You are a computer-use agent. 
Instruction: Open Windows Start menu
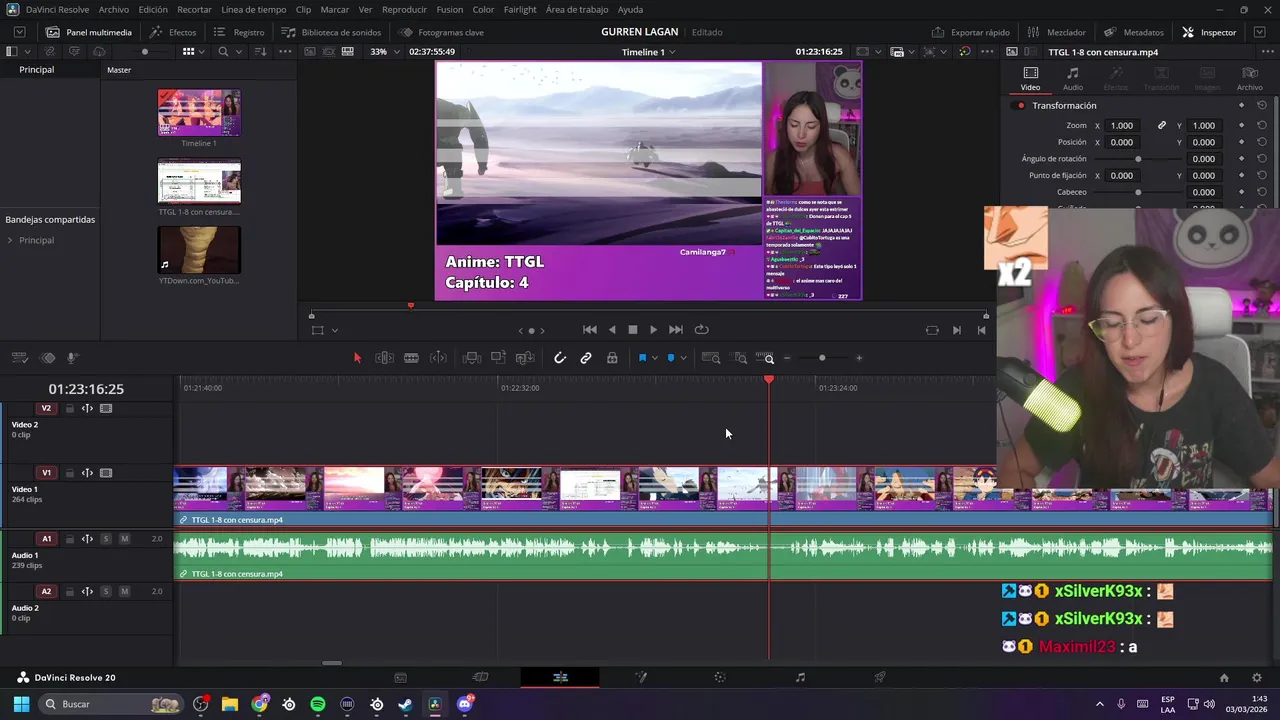[x=21, y=704]
